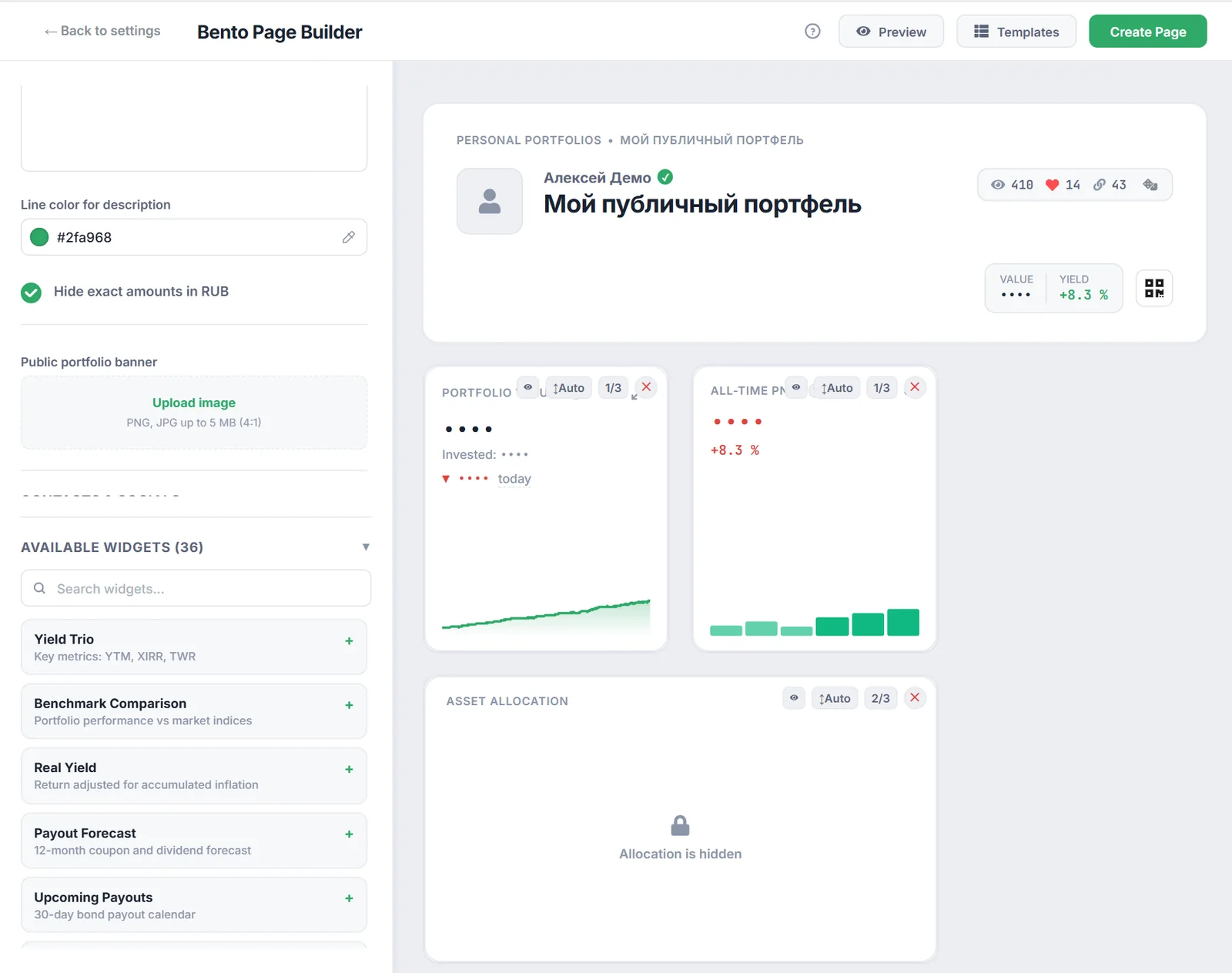Change Auto height on Asset Allocation widget
This screenshot has height=973, width=1232.
835,698
